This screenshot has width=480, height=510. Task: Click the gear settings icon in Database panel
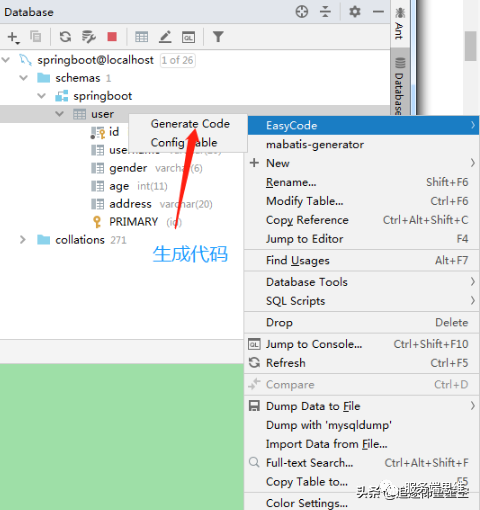[x=355, y=12]
